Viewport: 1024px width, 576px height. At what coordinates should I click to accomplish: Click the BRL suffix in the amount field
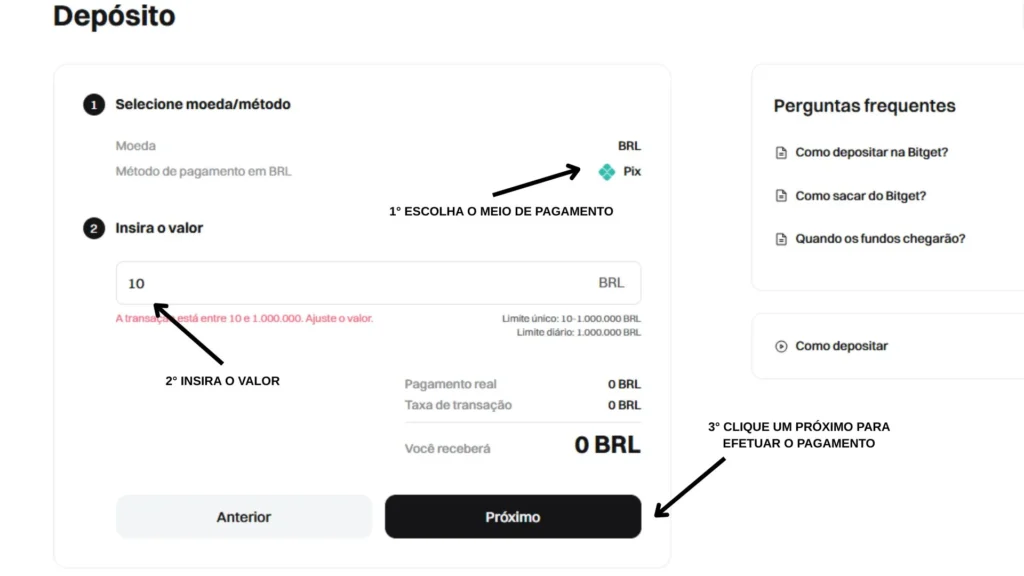(611, 283)
